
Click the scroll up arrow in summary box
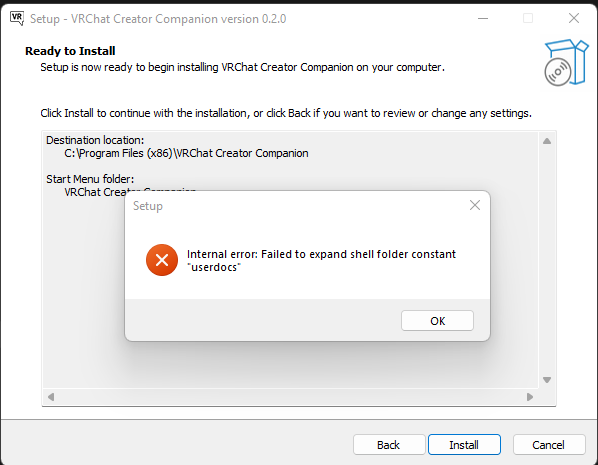click(547, 141)
